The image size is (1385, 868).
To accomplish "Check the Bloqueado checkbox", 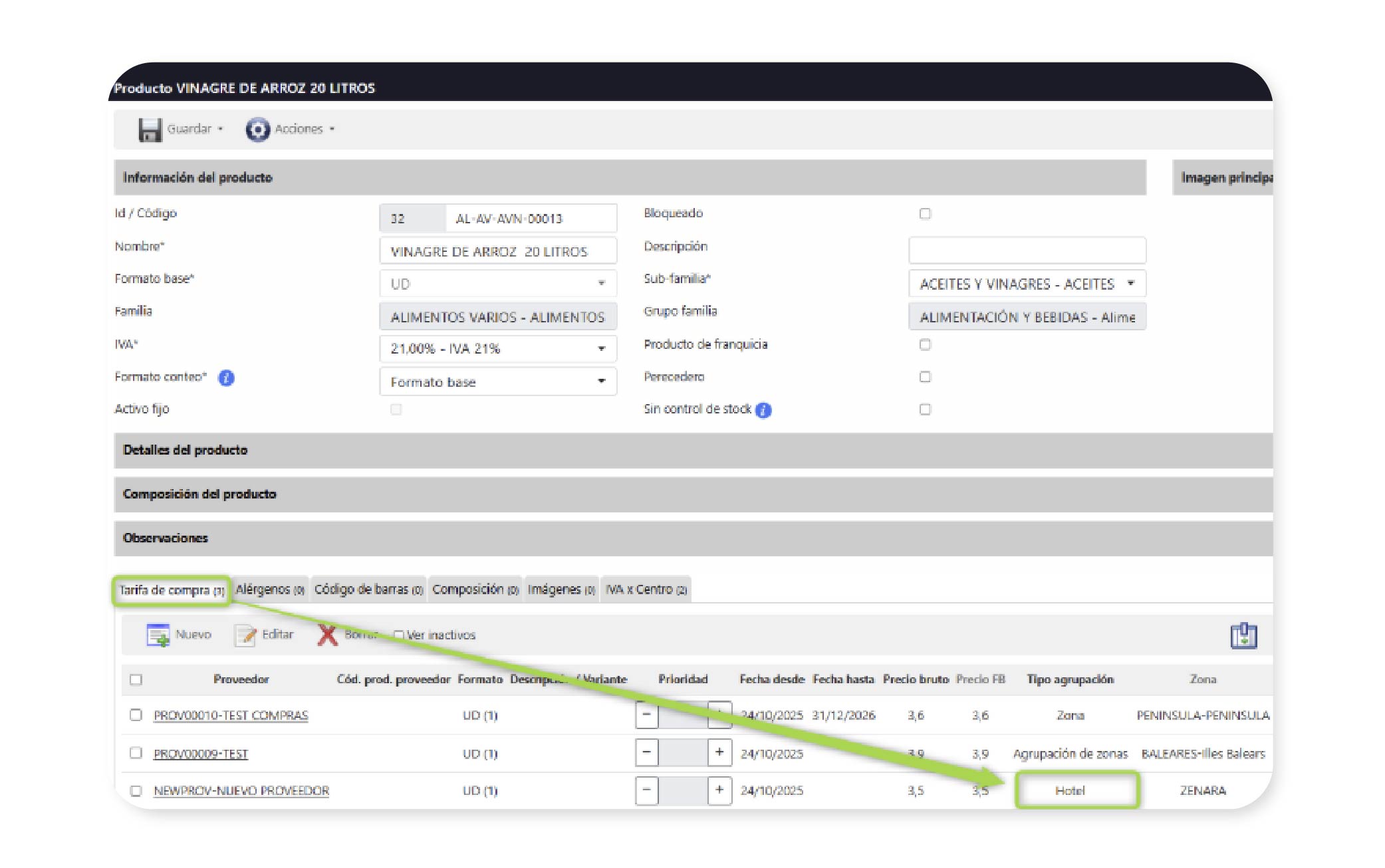I will pos(925,214).
